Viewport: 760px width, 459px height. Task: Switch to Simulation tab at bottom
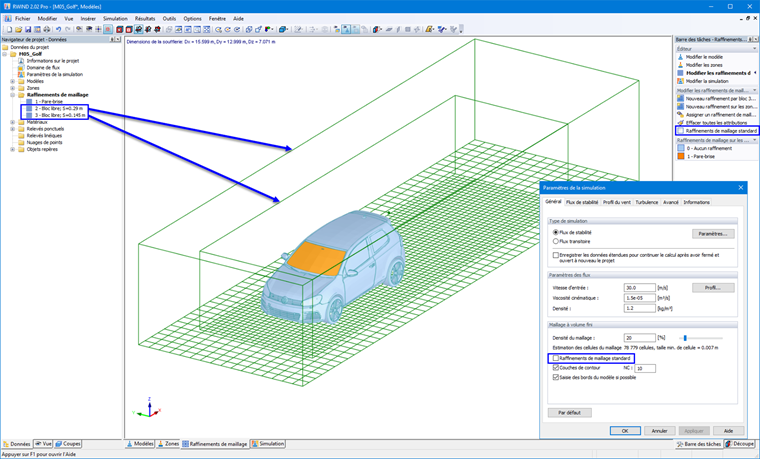268,443
